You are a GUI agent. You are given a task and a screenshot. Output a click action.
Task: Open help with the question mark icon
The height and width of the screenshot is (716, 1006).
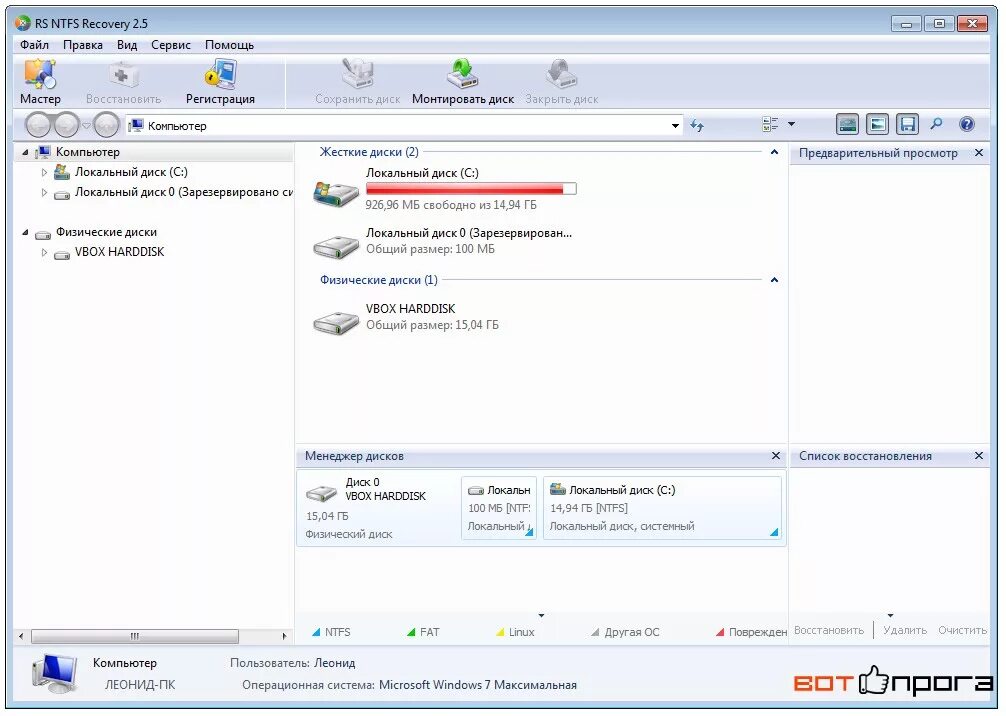tap(967, 124)
